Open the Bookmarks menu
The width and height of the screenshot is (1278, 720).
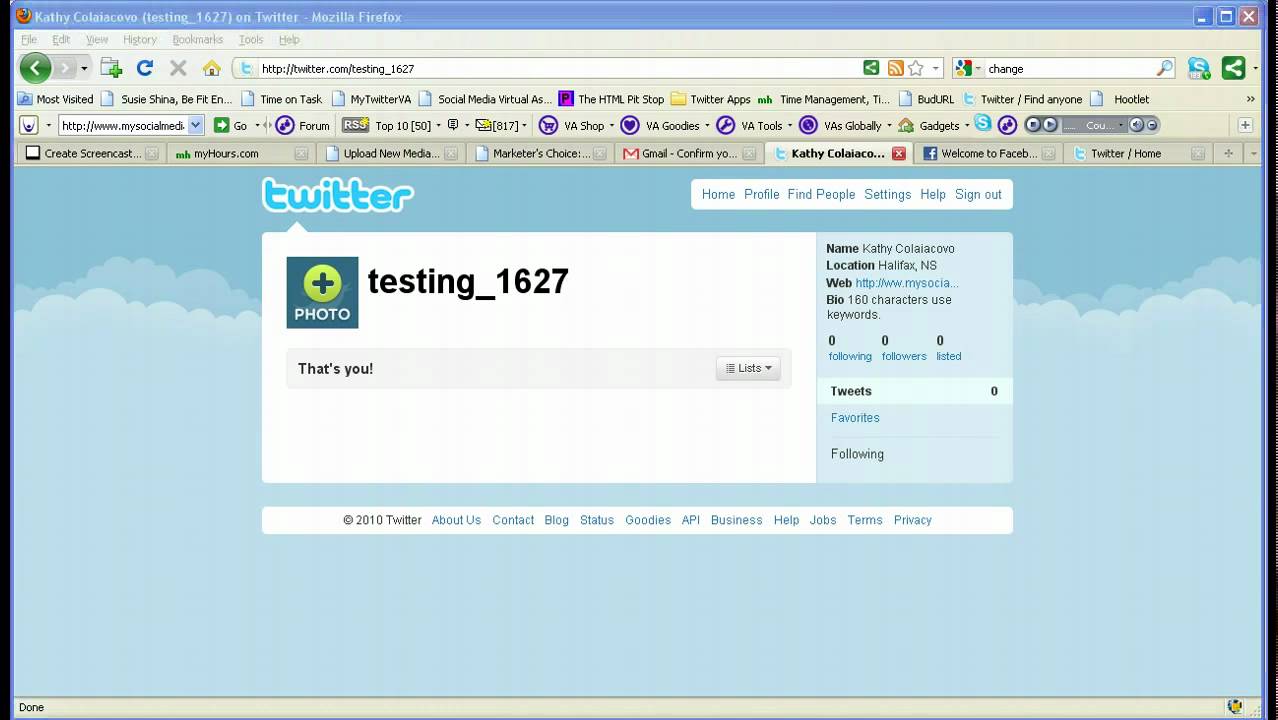click(198, 39)
